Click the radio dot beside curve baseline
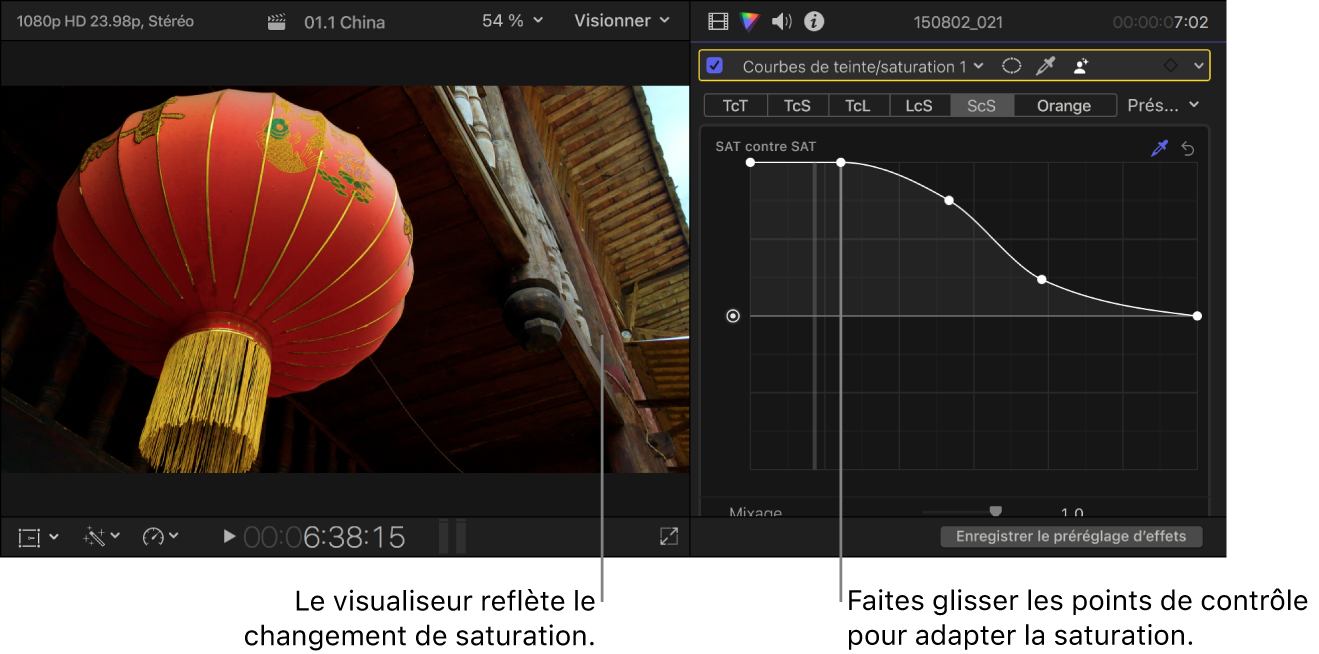The width and height of the screenshot is (1319, 654). pos(733,316)
